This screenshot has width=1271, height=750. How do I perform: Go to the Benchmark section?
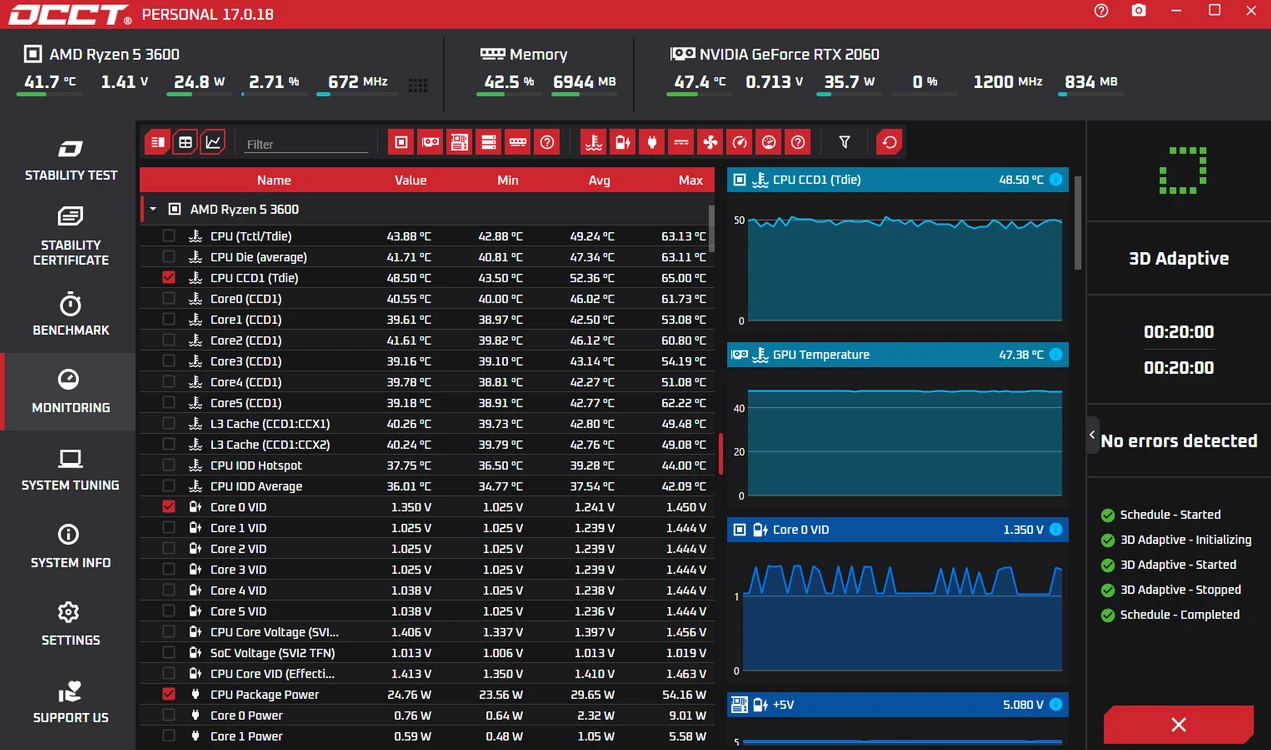click(70, 314)
